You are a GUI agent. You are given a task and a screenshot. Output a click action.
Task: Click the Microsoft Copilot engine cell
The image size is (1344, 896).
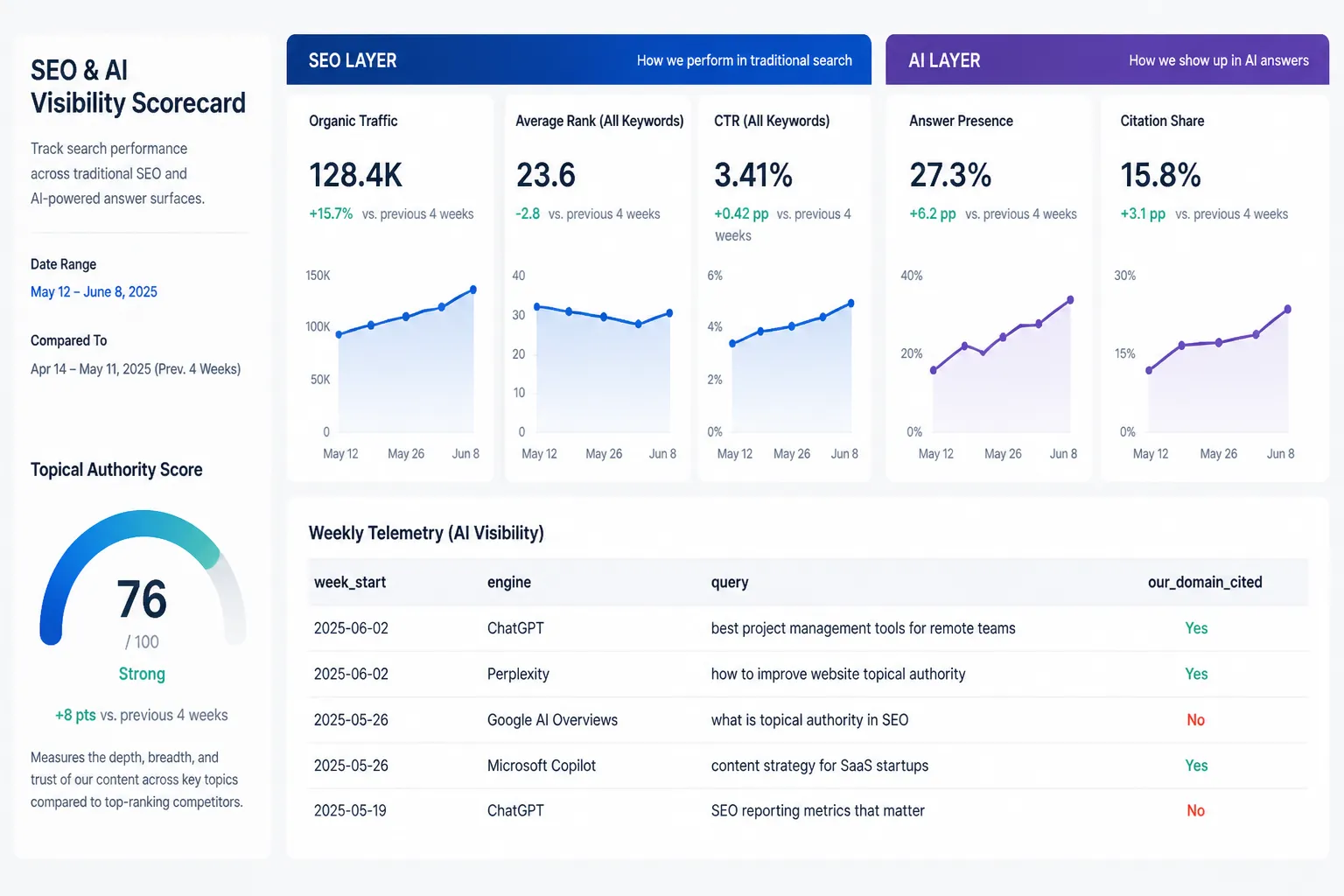coord(541,766)
